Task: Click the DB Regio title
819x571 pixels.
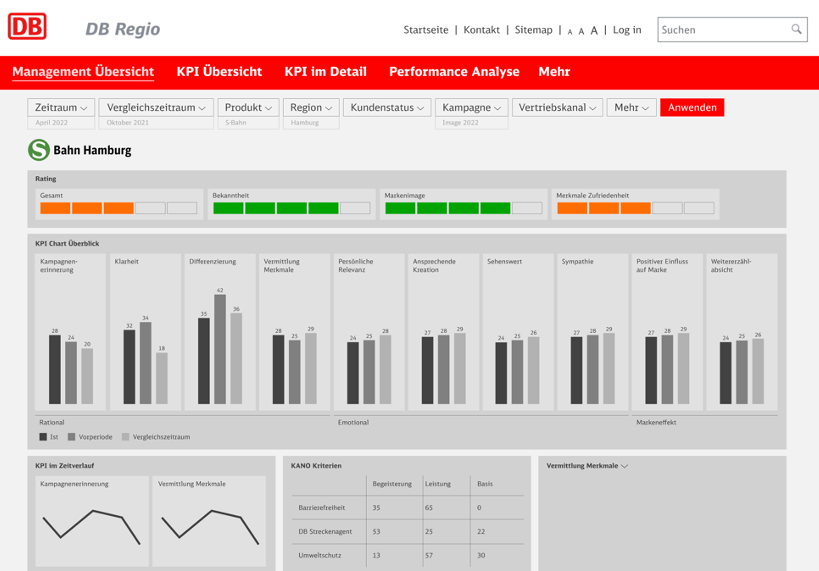Action: tap(123, 29)
